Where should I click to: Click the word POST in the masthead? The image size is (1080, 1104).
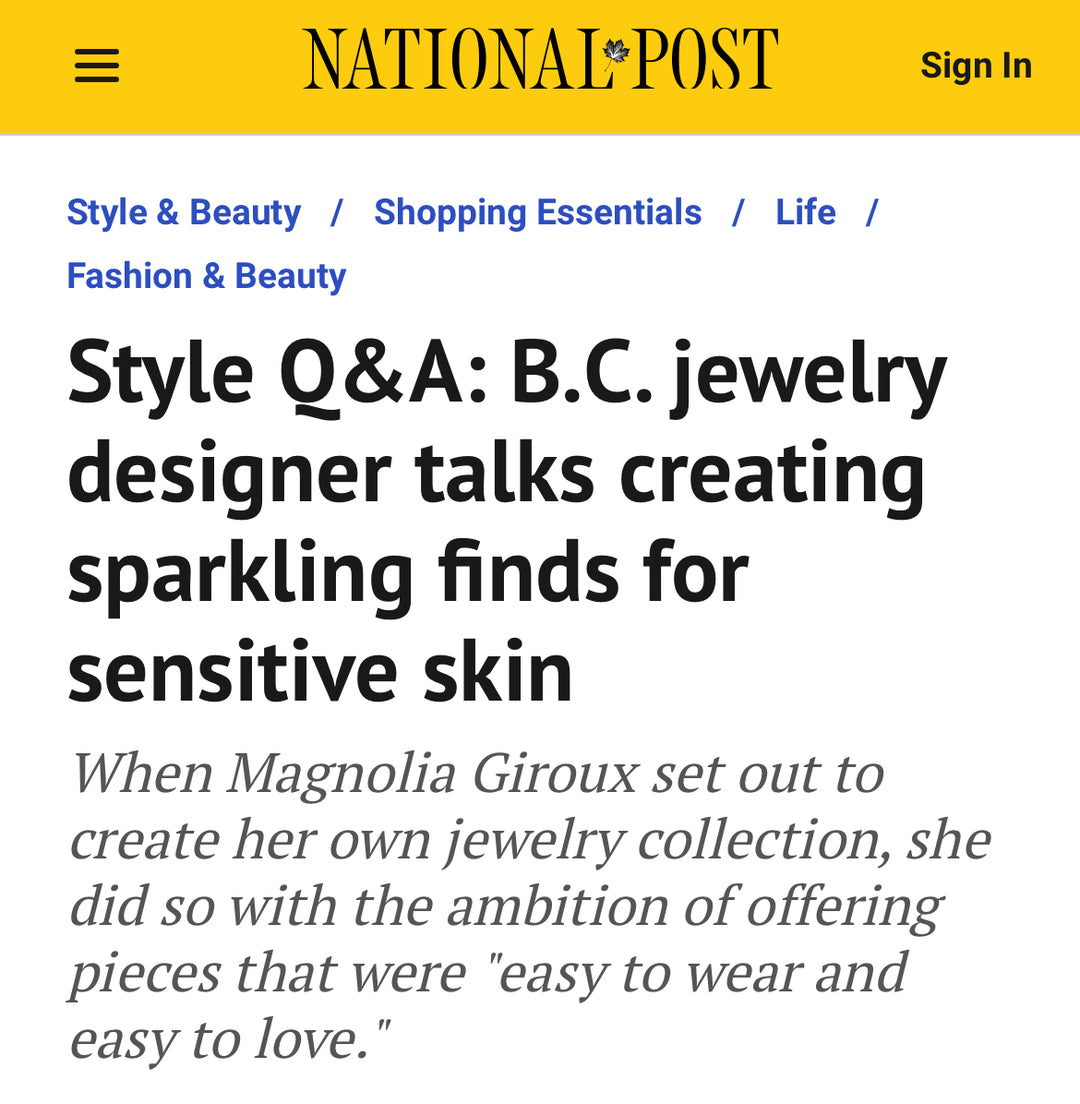pos(705,60)
